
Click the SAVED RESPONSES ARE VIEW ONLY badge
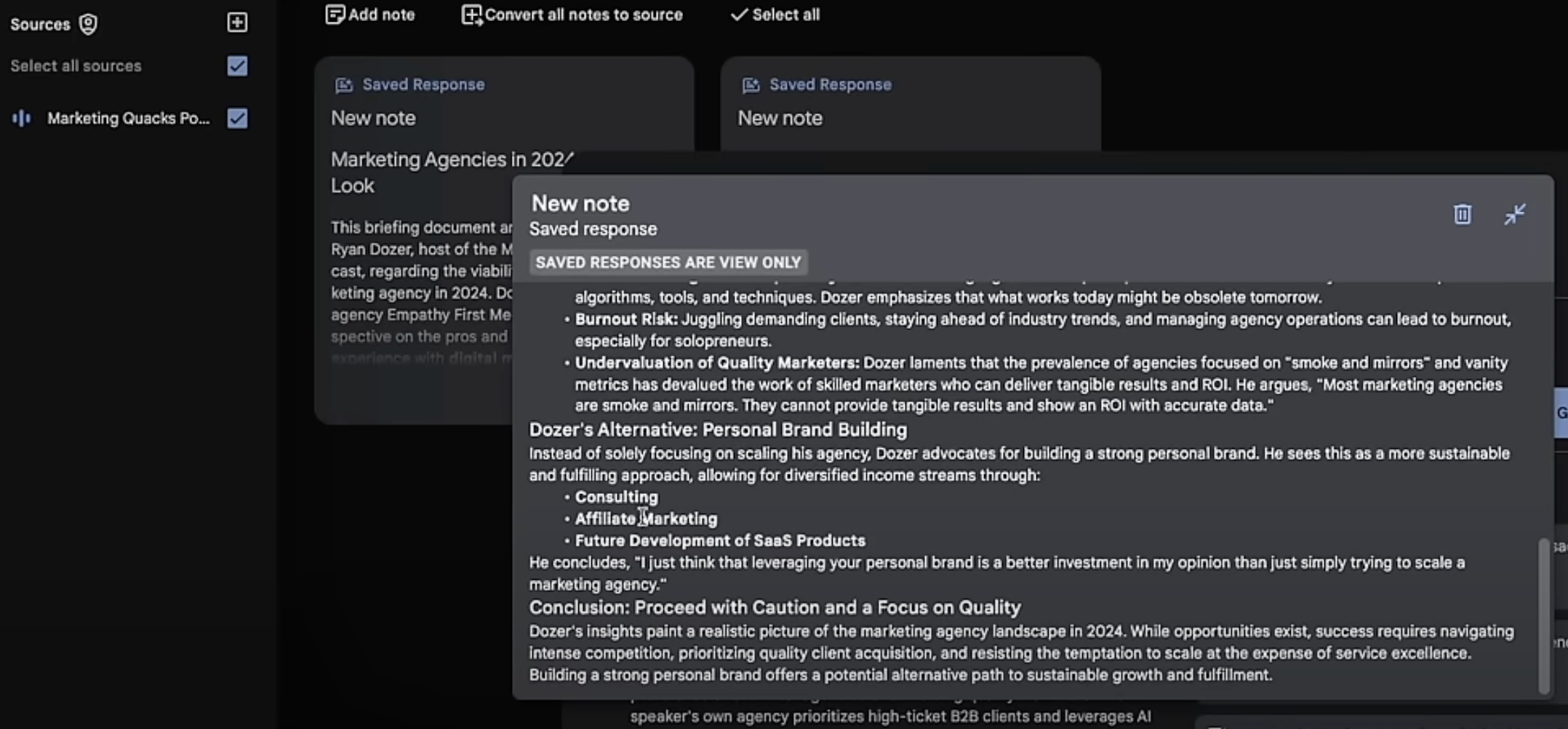pyautogui.click(x=668, y=262)
